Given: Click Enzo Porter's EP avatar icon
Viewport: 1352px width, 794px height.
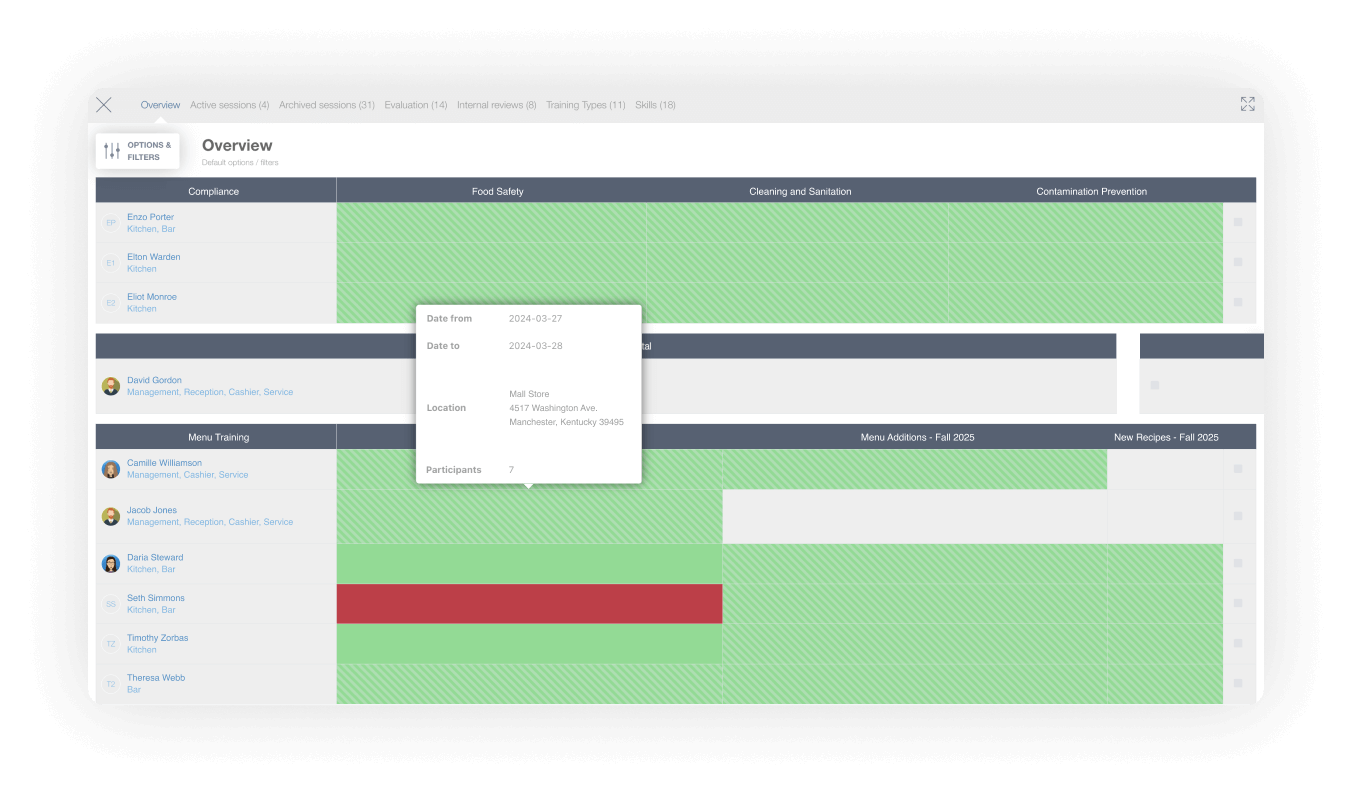Looking at the screenshot, I should tap(111, 223).
